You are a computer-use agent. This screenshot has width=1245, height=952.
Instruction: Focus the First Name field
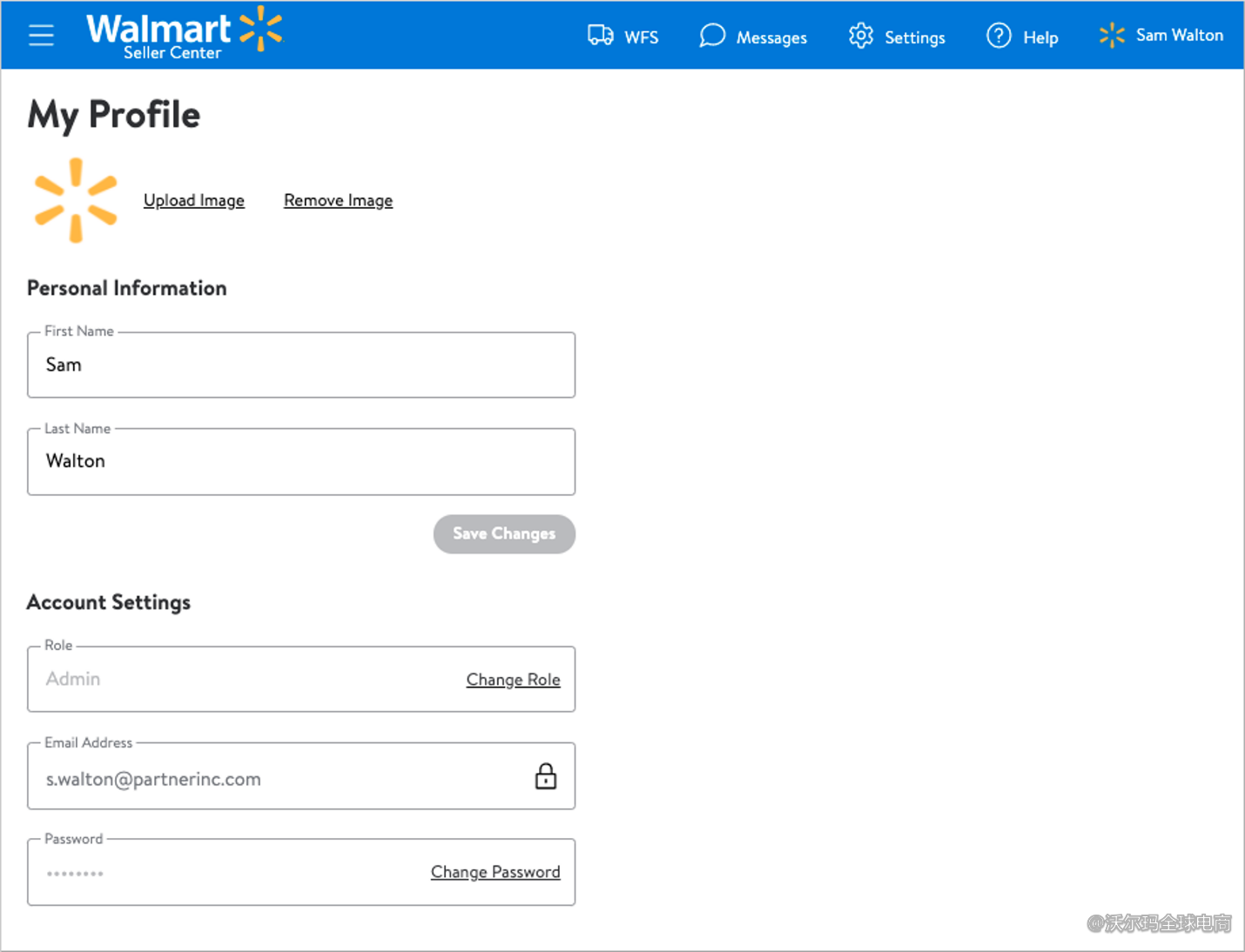(x=301, y=365)
